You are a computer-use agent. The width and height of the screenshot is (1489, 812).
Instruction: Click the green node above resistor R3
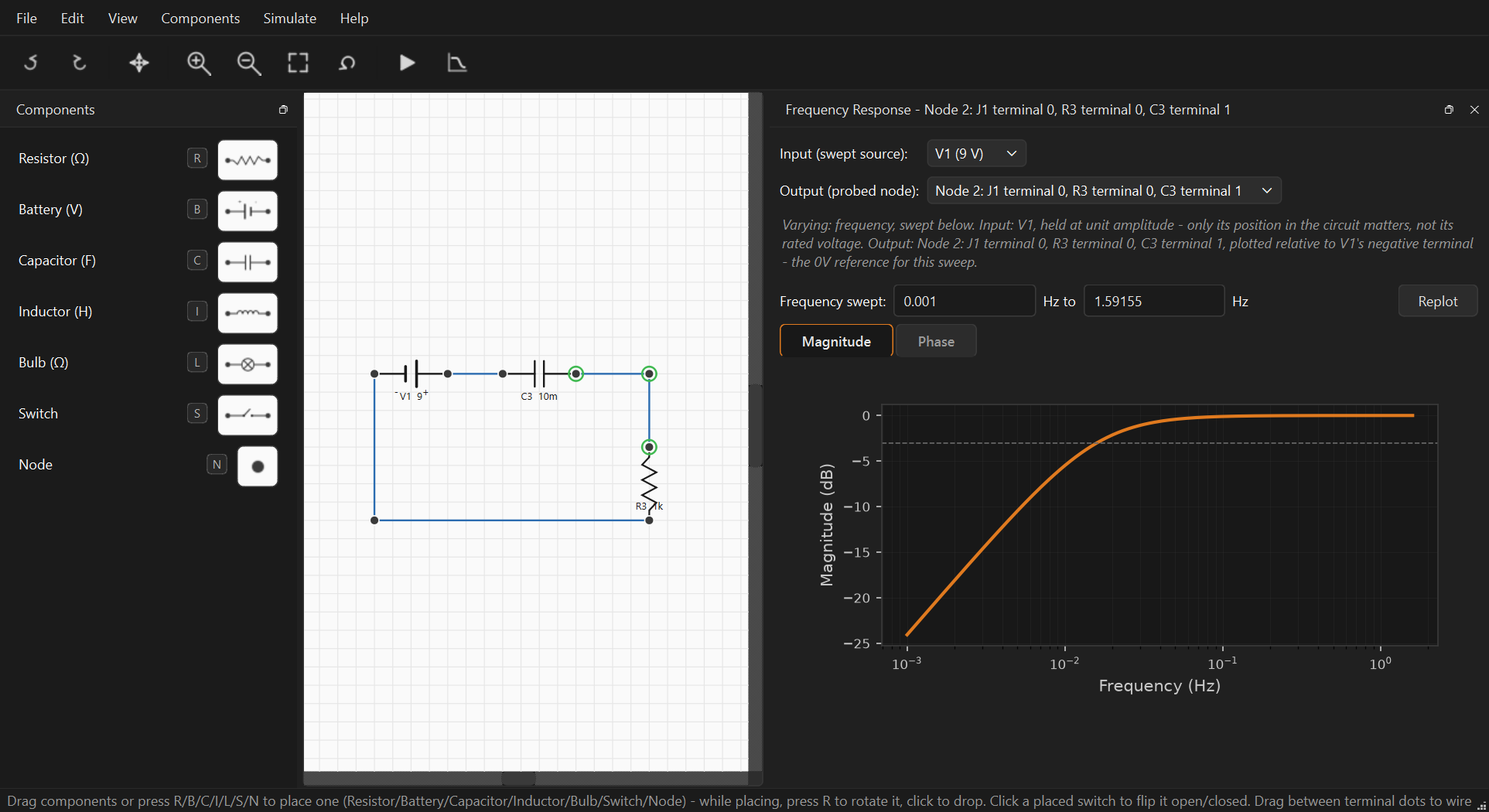[649, 447]
